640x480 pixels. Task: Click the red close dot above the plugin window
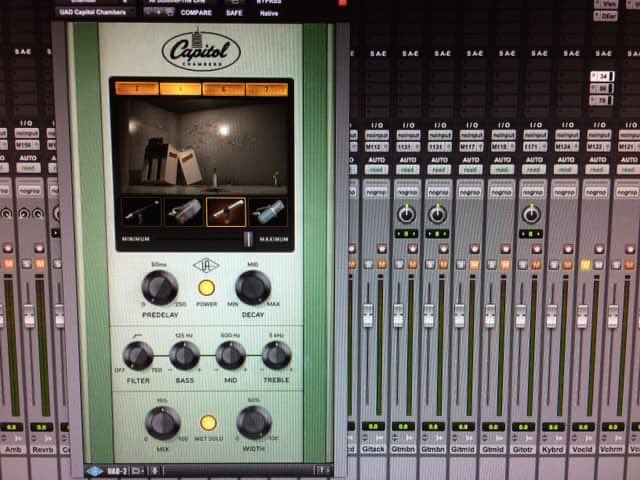tap(342, 3)
